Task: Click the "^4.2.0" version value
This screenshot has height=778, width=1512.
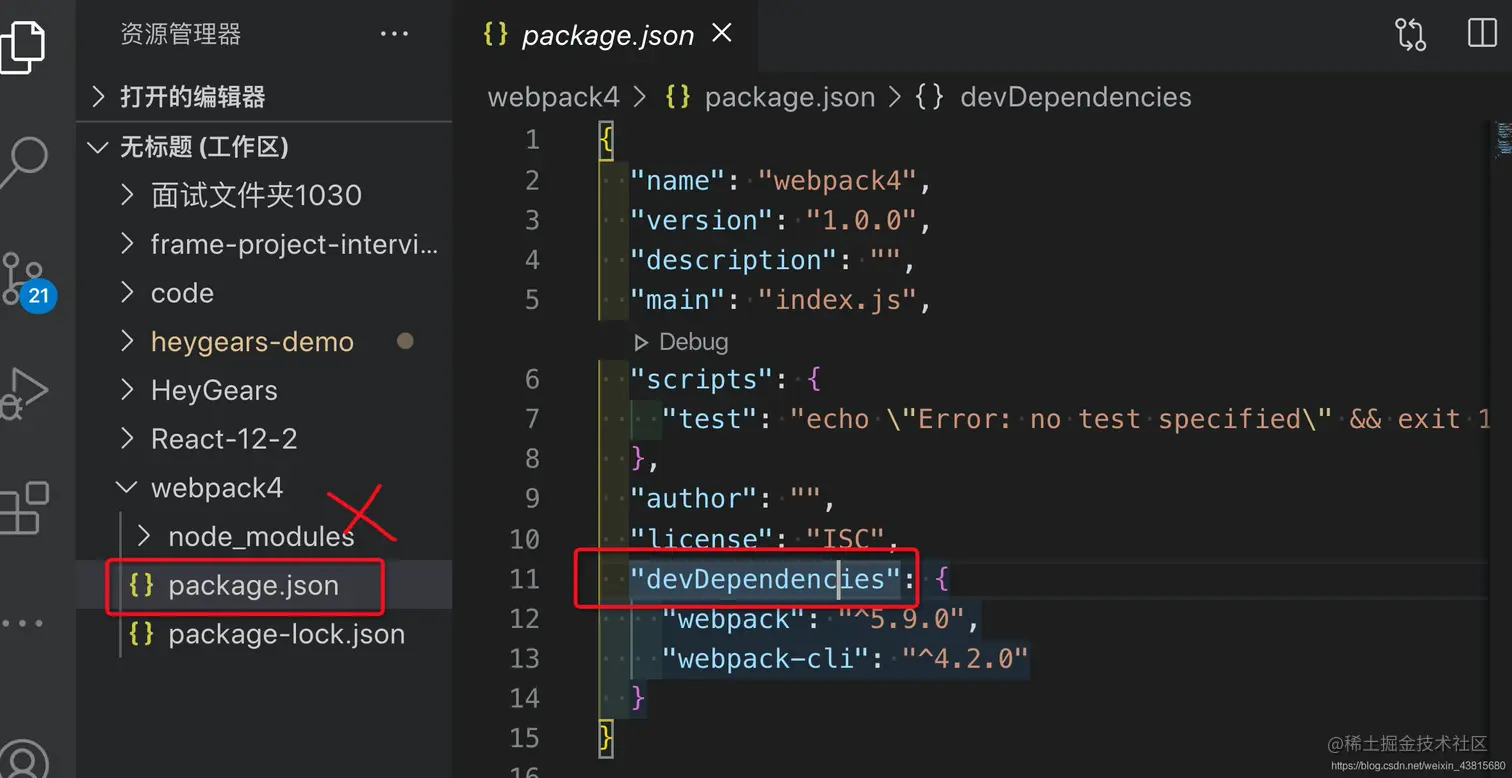Action: pos(965,658)
